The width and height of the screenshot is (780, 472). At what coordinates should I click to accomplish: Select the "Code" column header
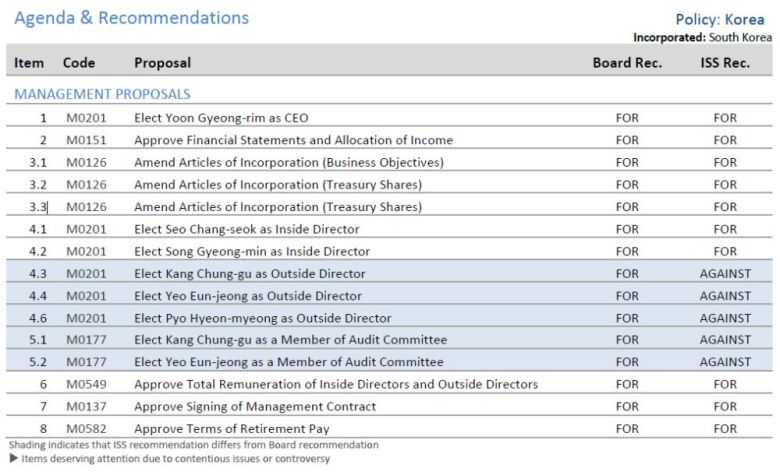(x=79, y=62)
